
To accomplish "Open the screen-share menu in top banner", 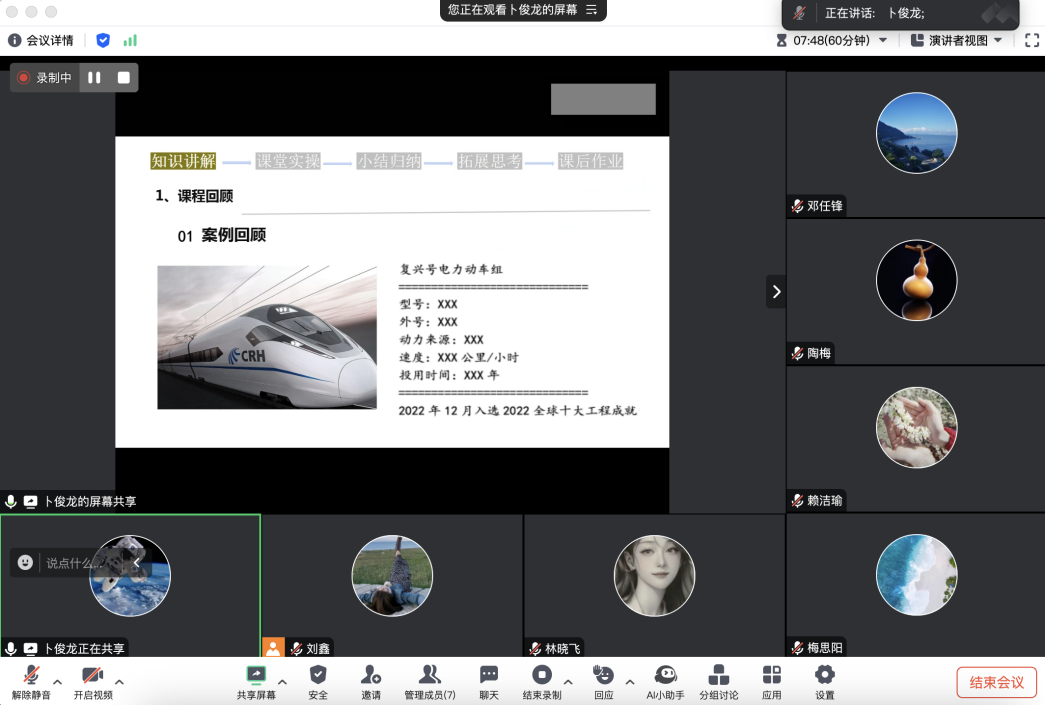I will [591, 10].
